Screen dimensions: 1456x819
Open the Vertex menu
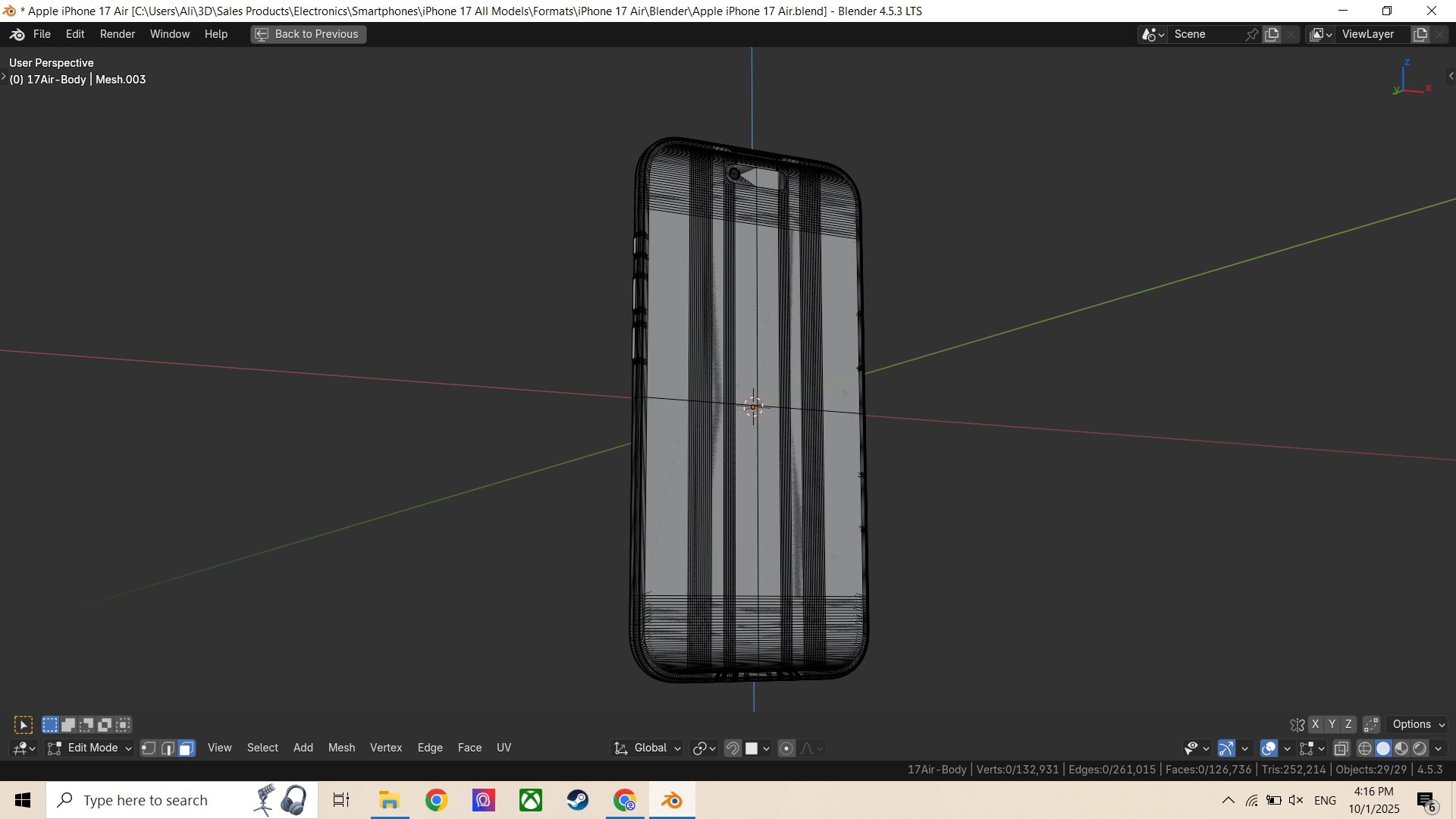(x=386, y=748)
